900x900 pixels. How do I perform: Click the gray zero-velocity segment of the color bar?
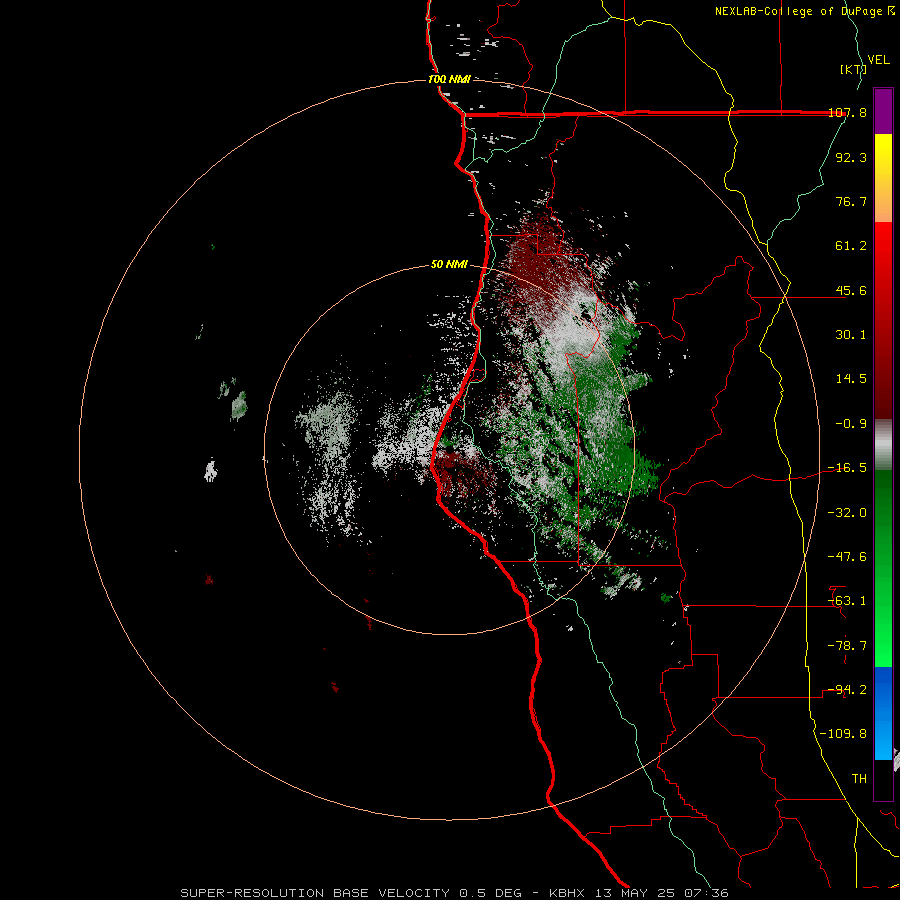(883, 445)
